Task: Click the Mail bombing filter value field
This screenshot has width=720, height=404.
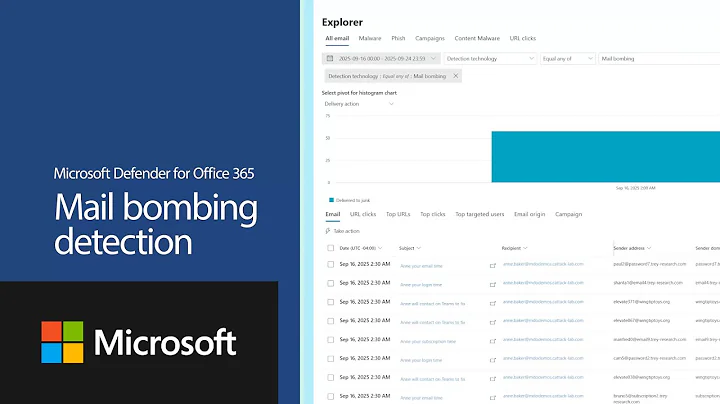Action: [659, 58]
